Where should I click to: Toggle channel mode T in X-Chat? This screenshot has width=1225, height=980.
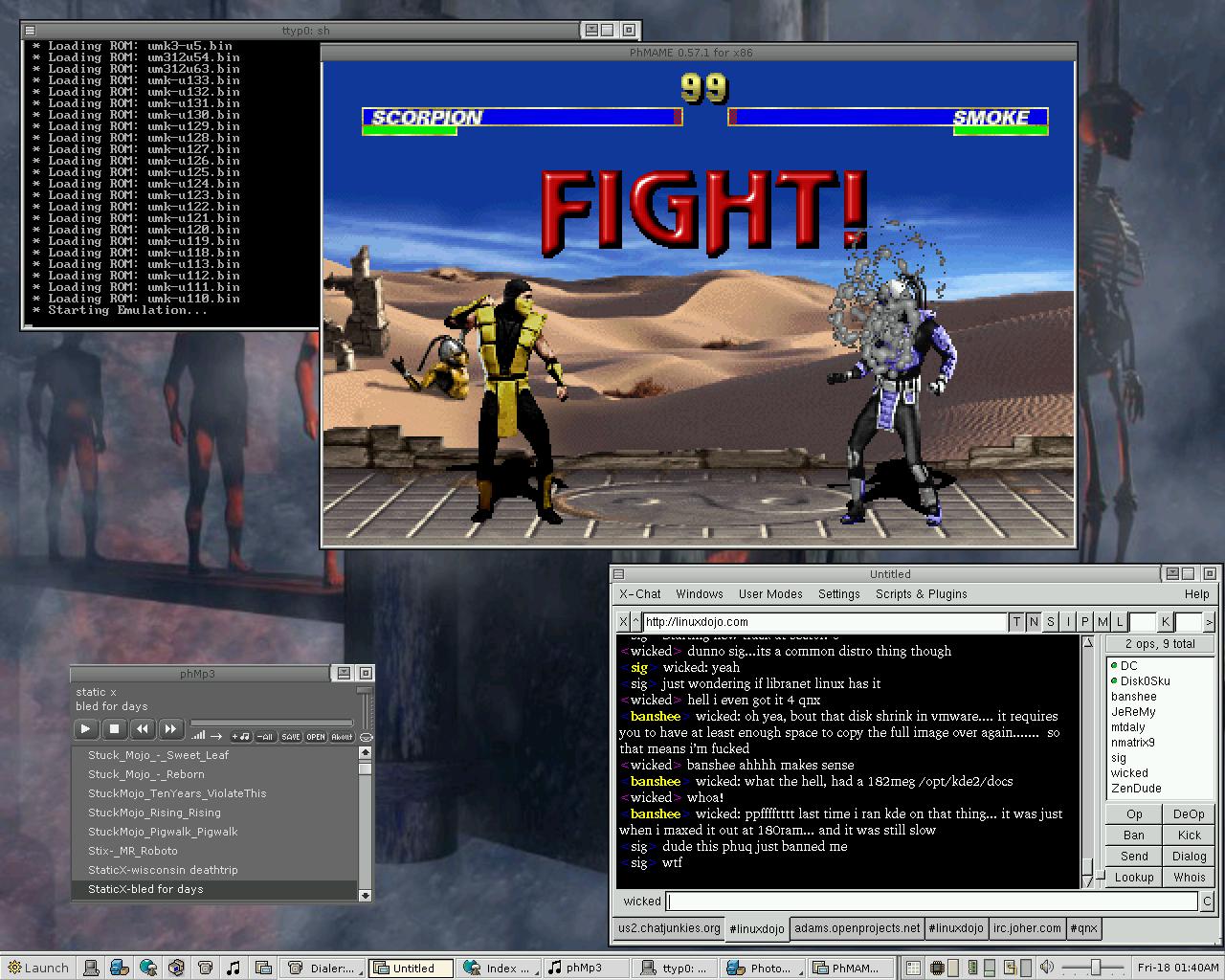click(1016, 622)
